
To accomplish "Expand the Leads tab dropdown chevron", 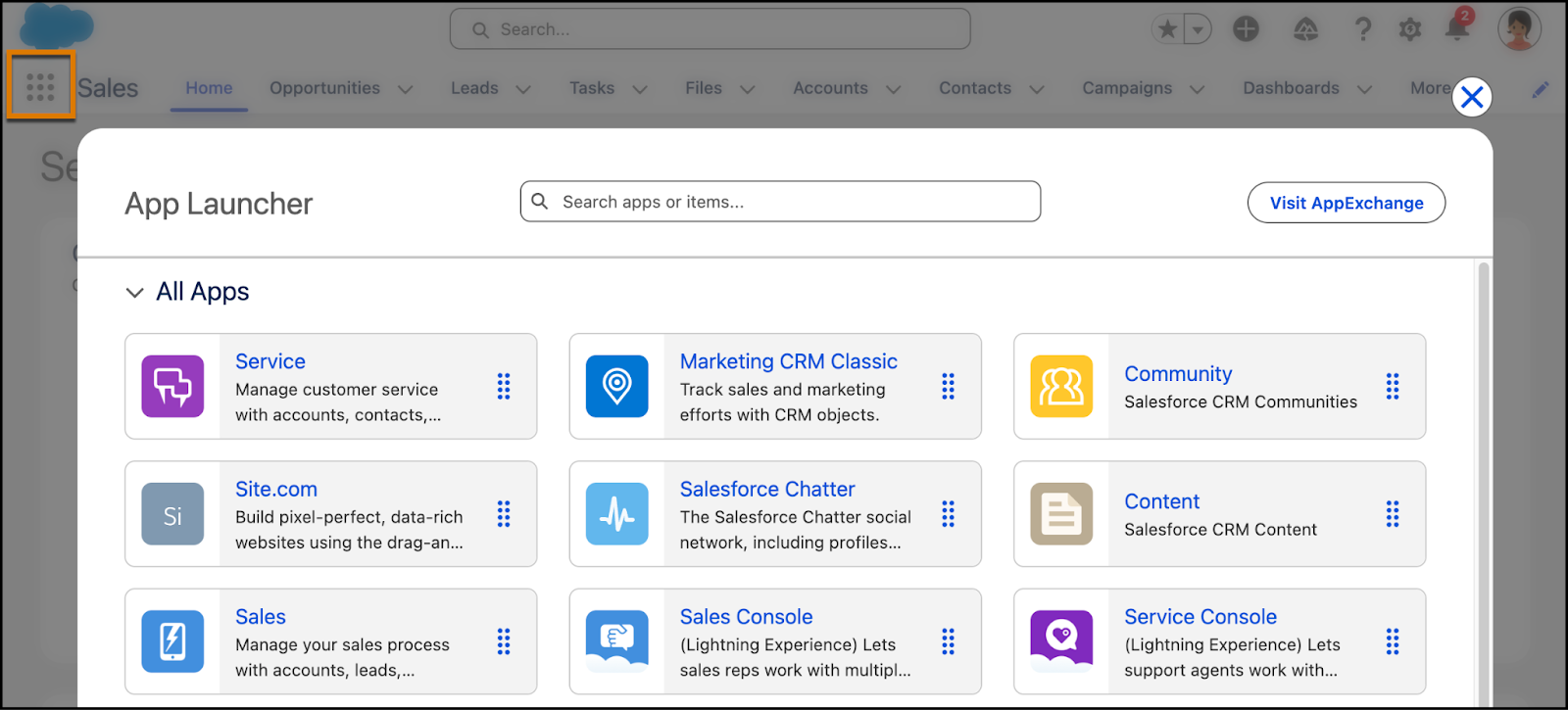I will pos(523,89).
